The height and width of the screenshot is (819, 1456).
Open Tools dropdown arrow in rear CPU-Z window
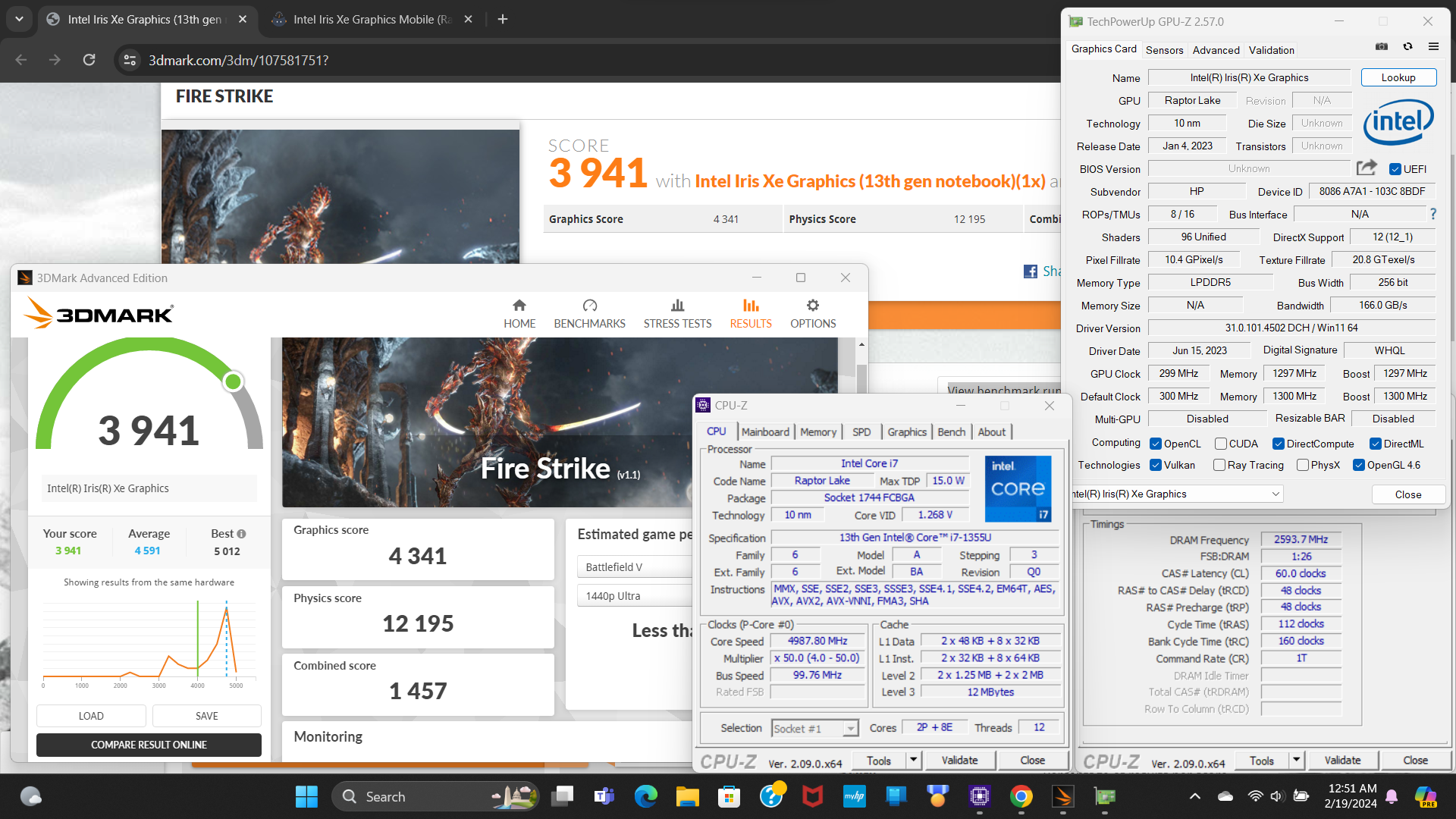point(1296,760)
